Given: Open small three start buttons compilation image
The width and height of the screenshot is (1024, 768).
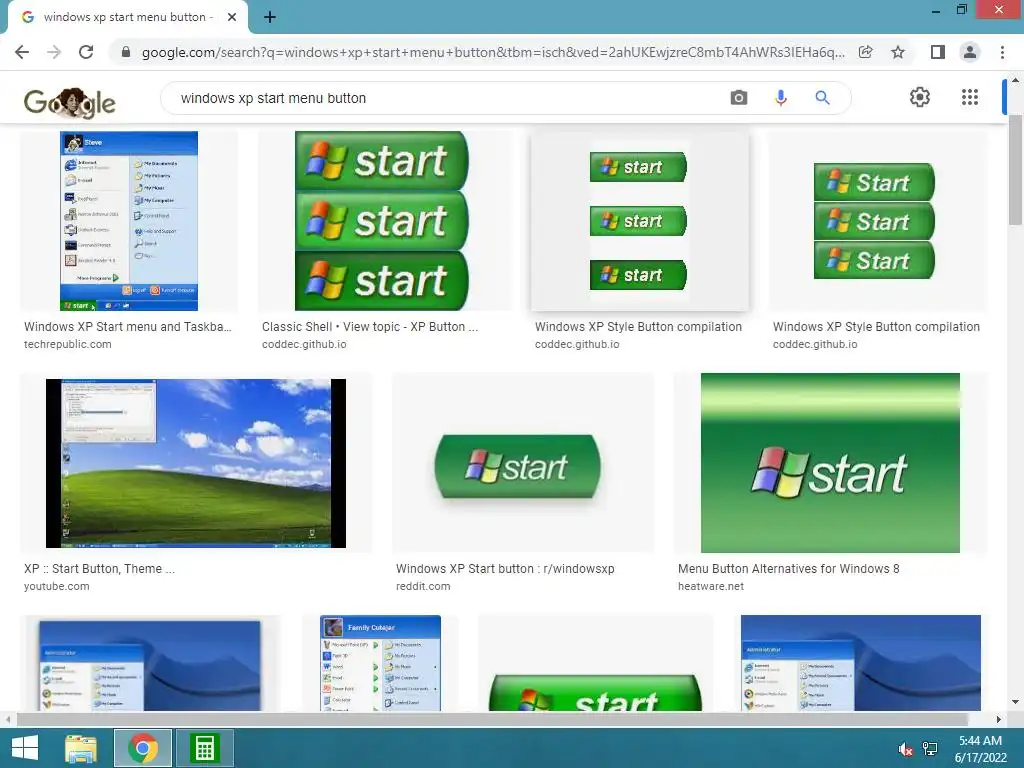Looking at the screenshot, I should click(639, 221).
